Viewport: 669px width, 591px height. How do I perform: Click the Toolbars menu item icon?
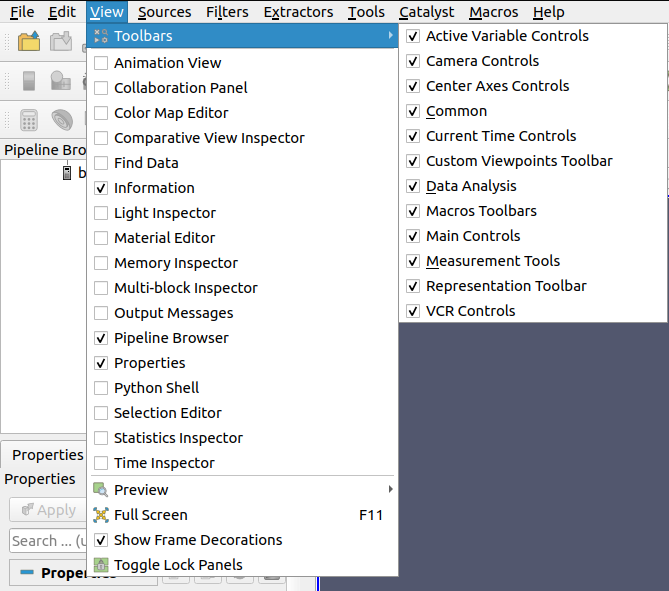pos(101,36)
